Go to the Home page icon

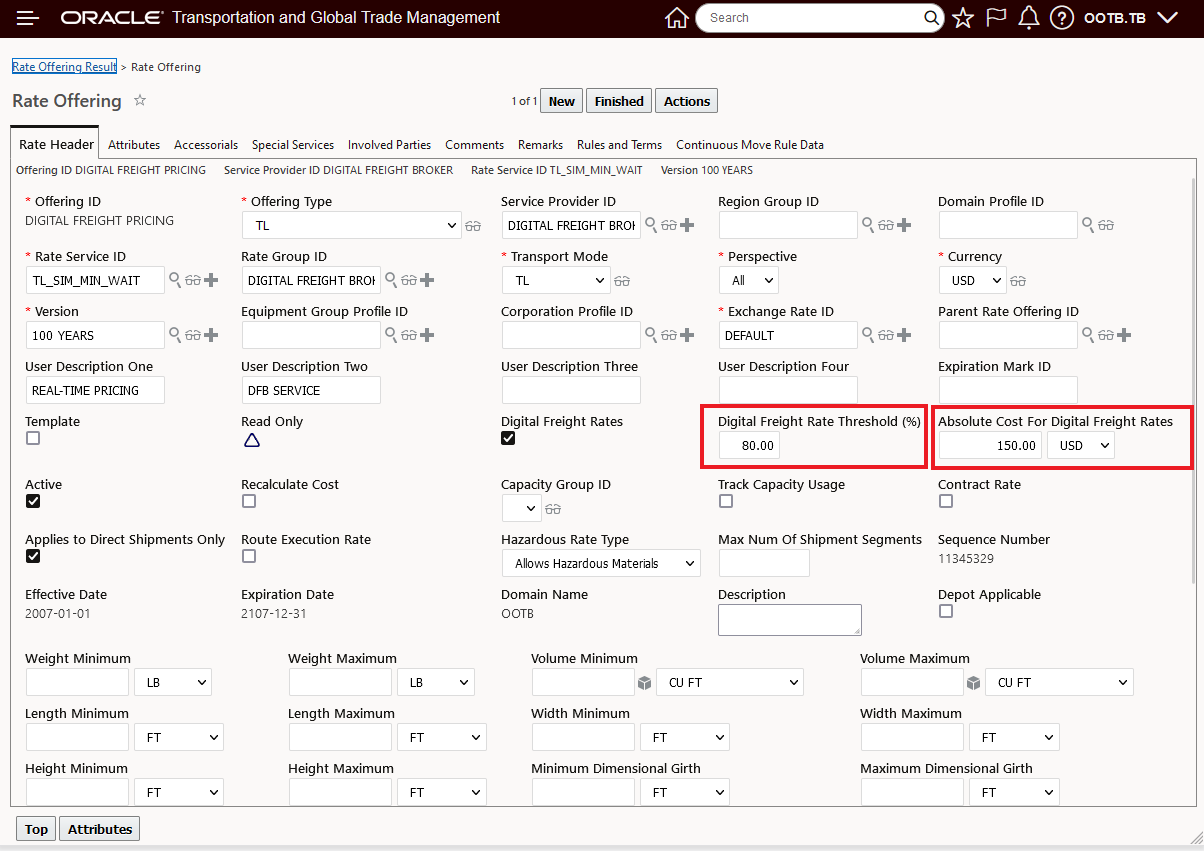click(677, 18)
